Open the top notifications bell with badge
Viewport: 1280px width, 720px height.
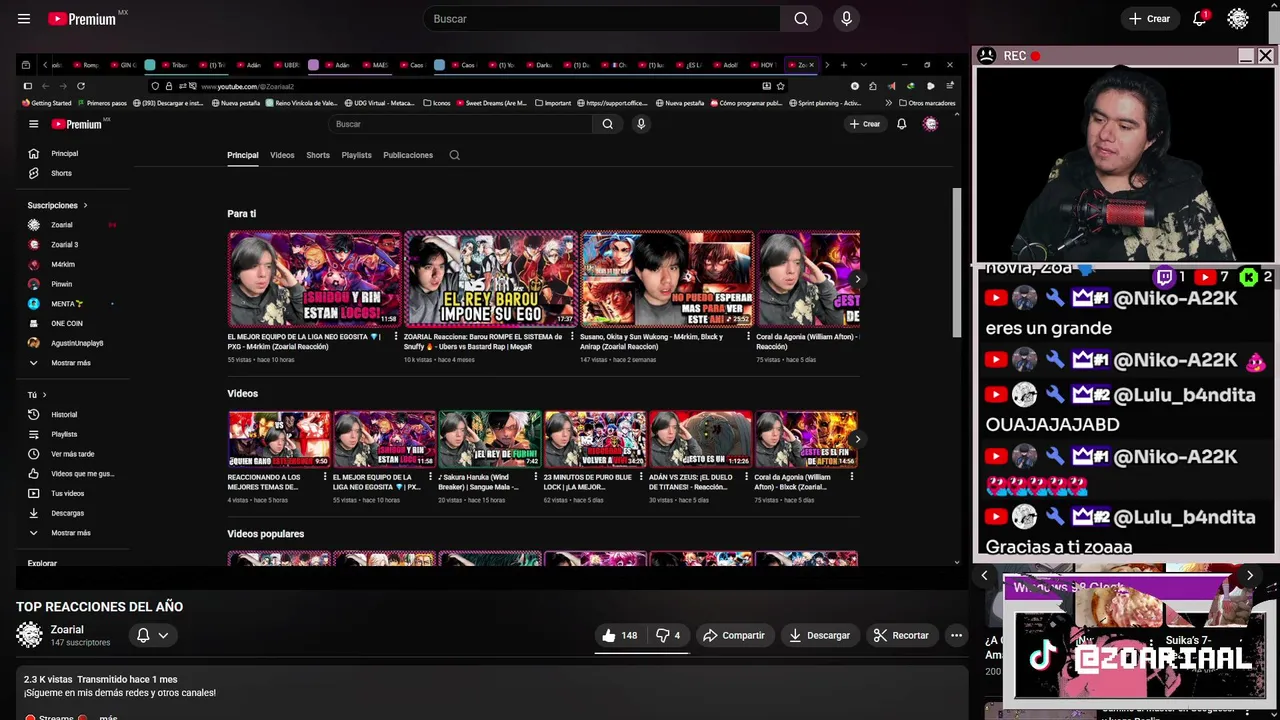point(1200,19)
